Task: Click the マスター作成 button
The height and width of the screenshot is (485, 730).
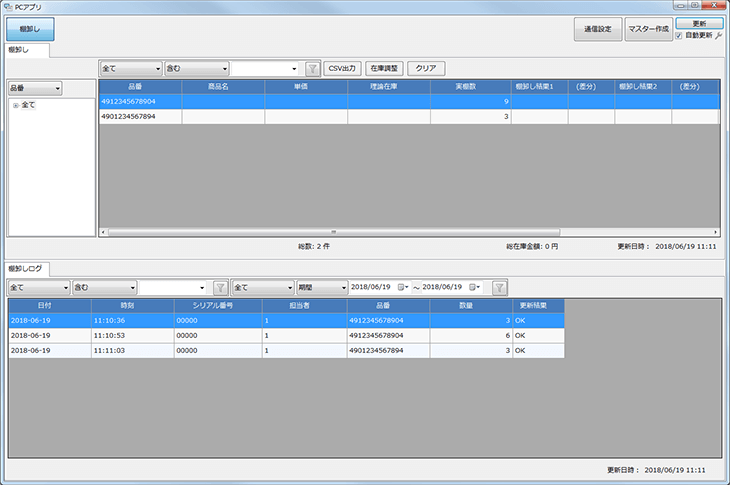Action: click(647, 30)
